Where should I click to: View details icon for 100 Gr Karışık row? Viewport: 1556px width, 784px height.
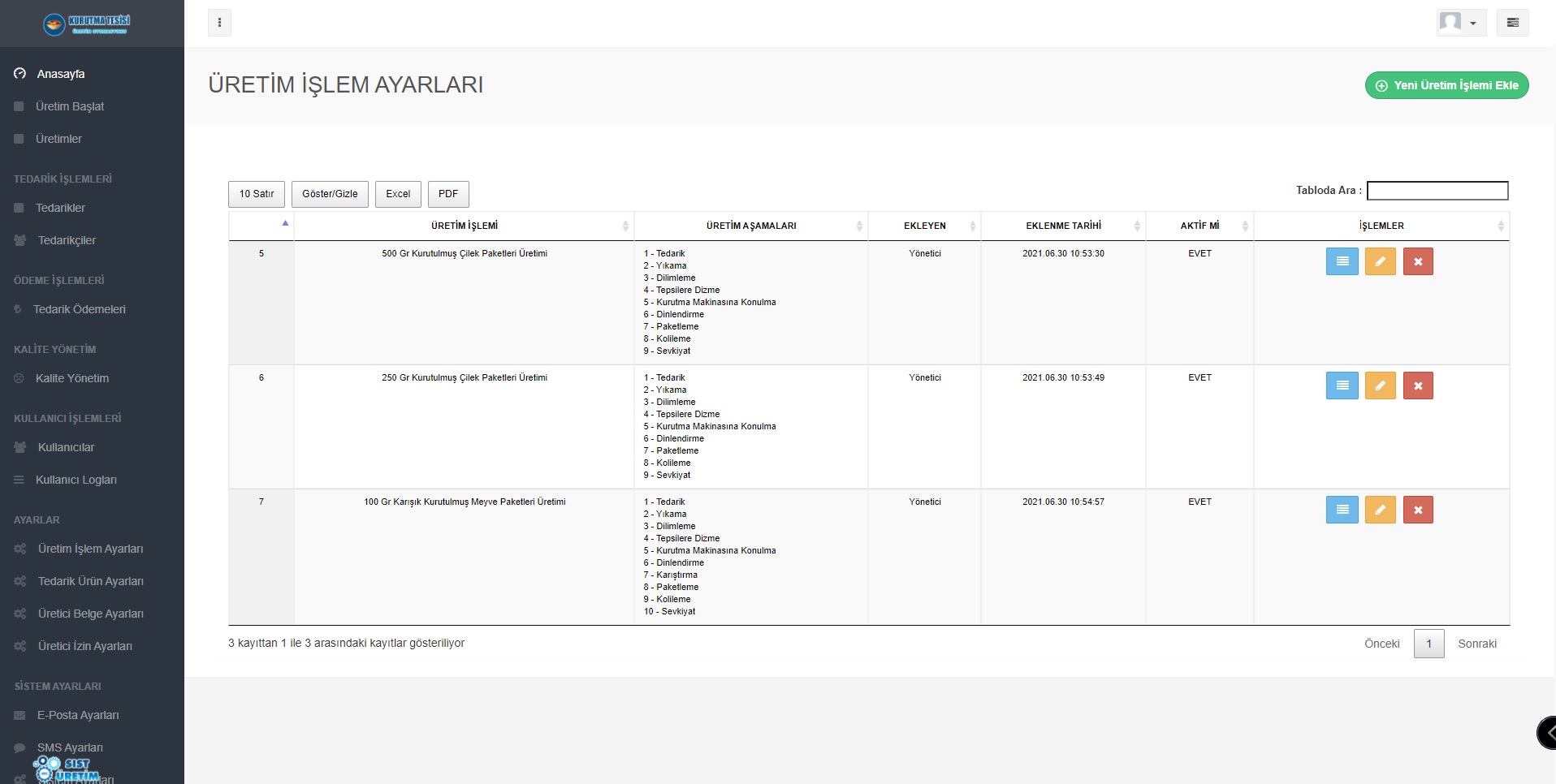pos(1342,510)
